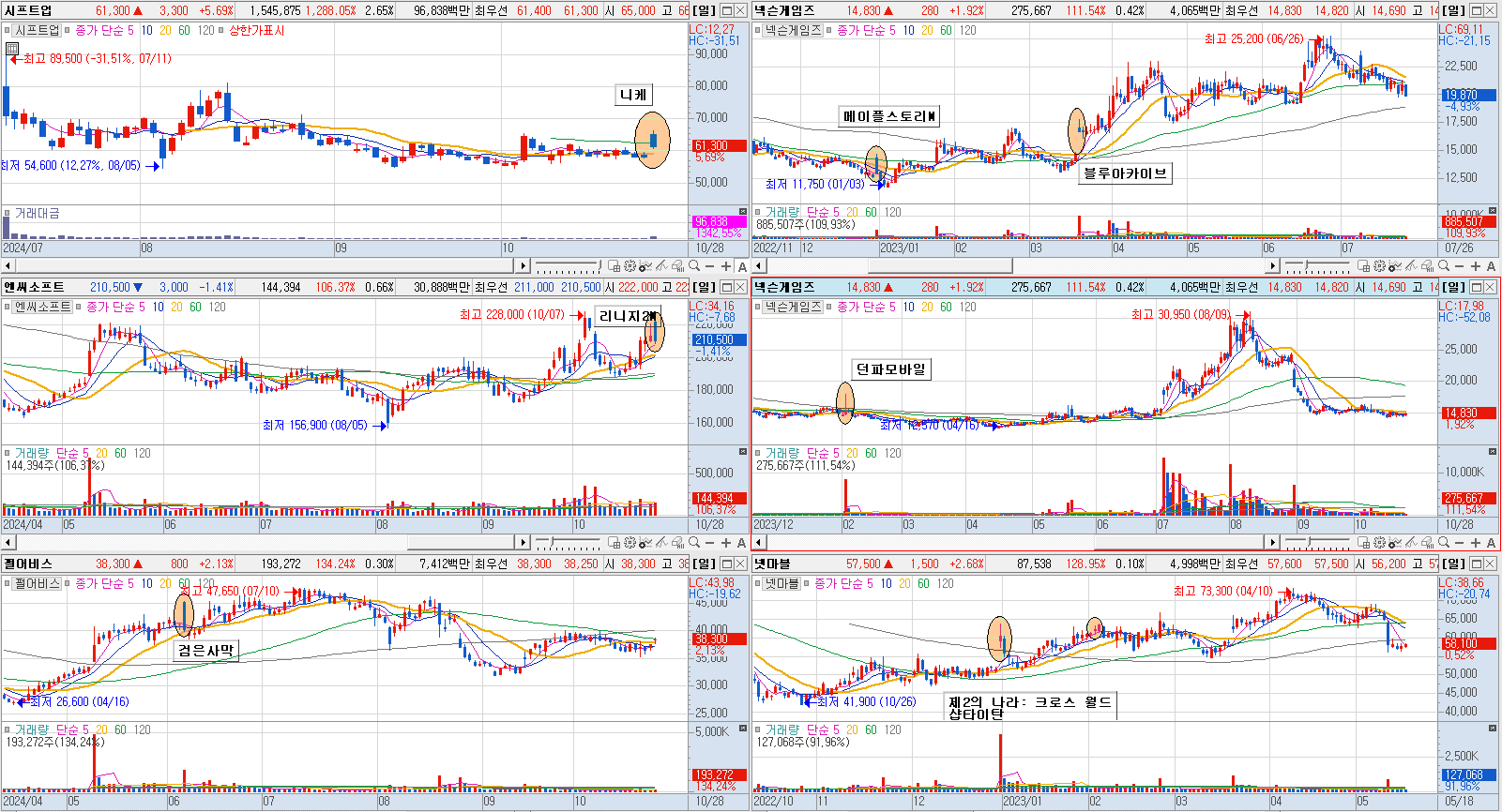Toggle the square marker before 시프트업 price label
The height and width of the screenshot is (812, 1502).
(8, 30)
